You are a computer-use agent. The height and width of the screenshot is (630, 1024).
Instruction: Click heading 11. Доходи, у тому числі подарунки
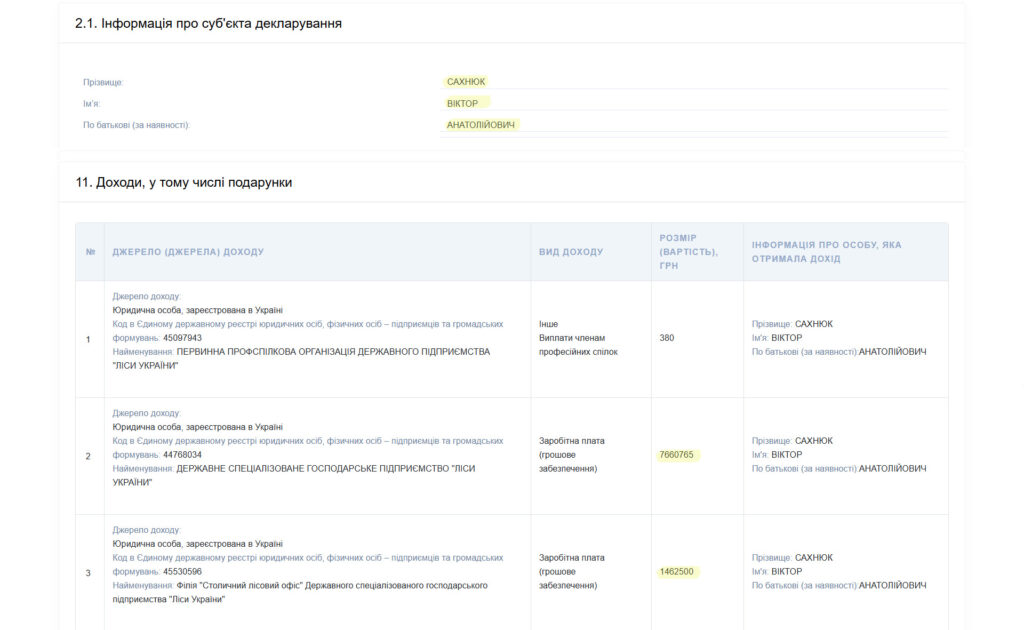click(x=184, y=183)
